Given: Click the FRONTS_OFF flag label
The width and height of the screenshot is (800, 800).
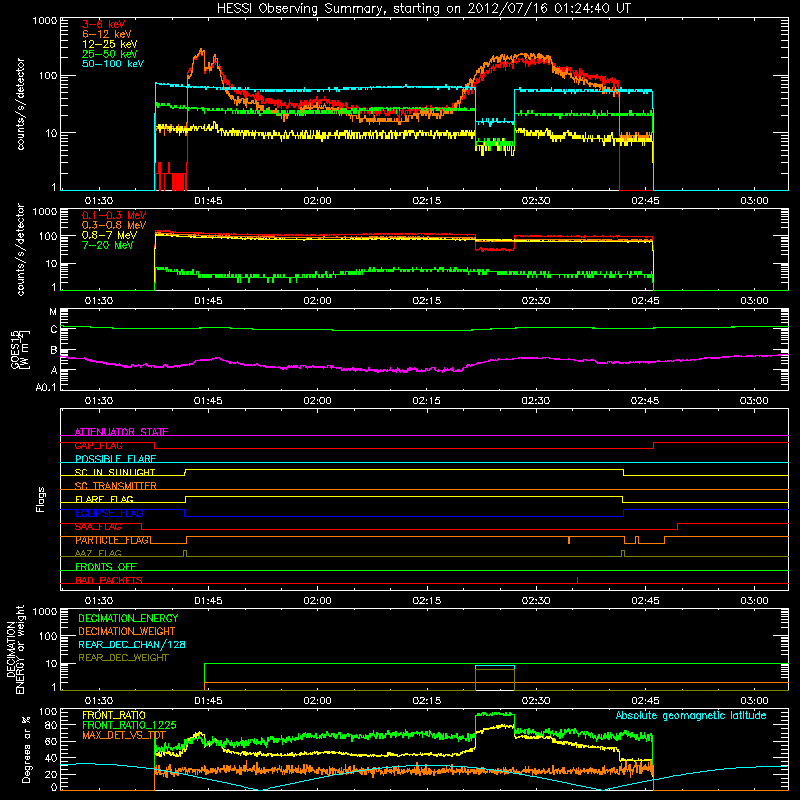Looking at the screenshot, I should pos(106,567).
